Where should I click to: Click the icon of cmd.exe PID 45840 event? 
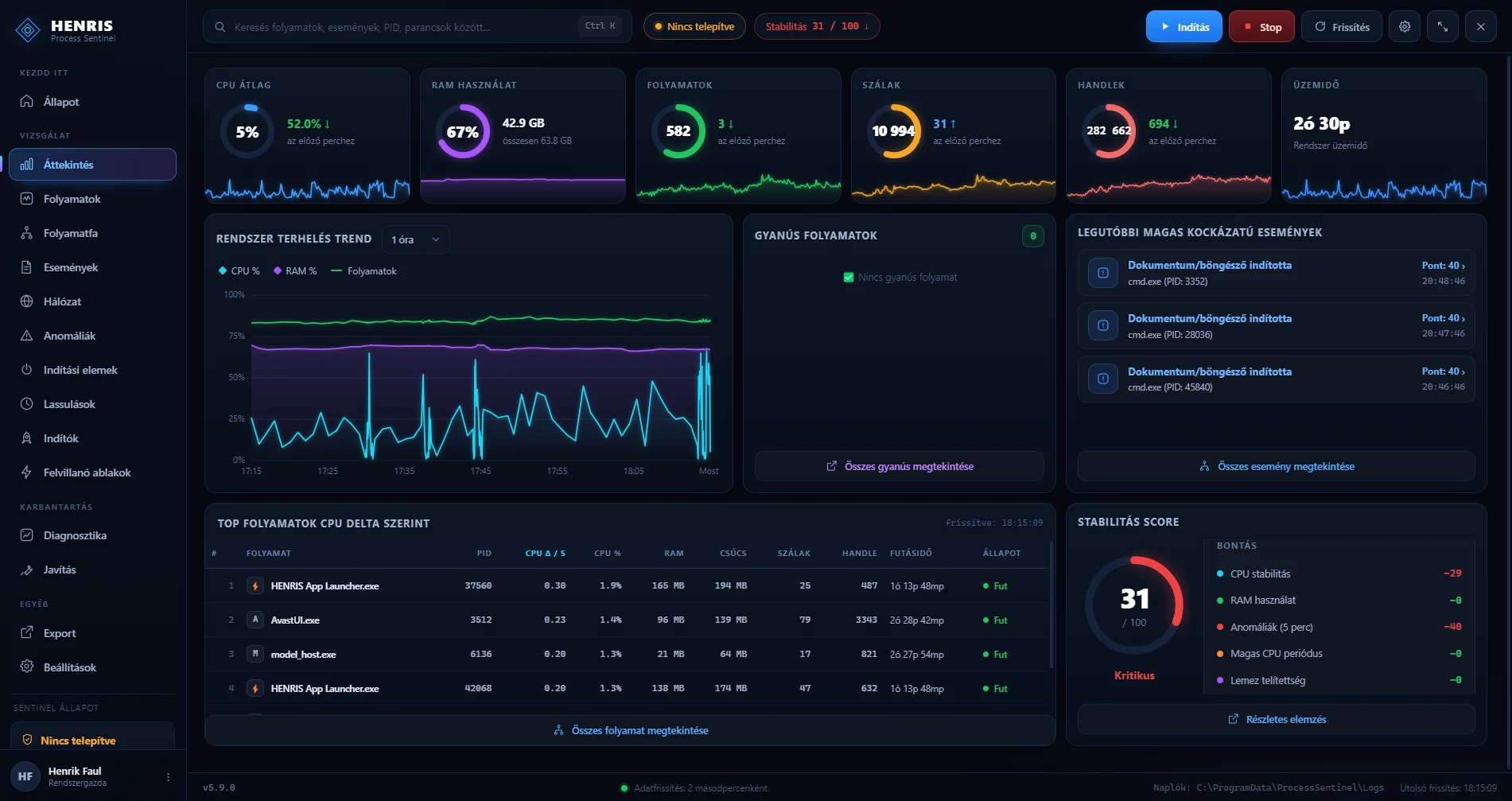click(x=1103, y=379)
